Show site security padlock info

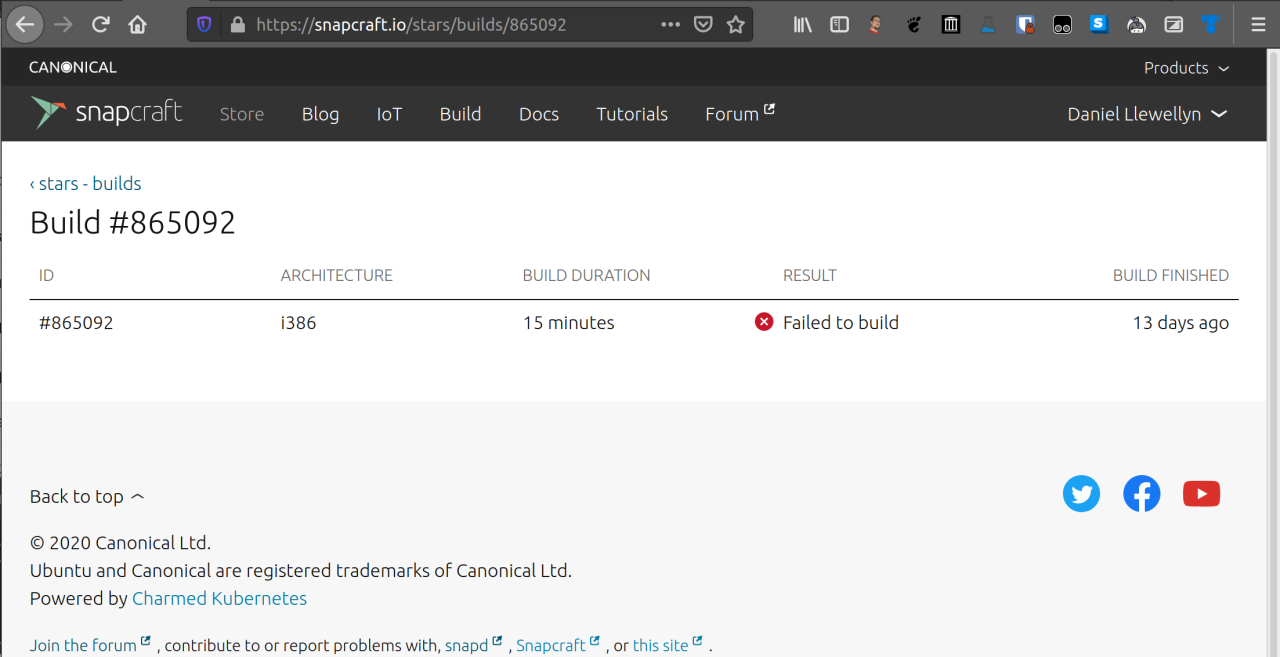[237, 24]
